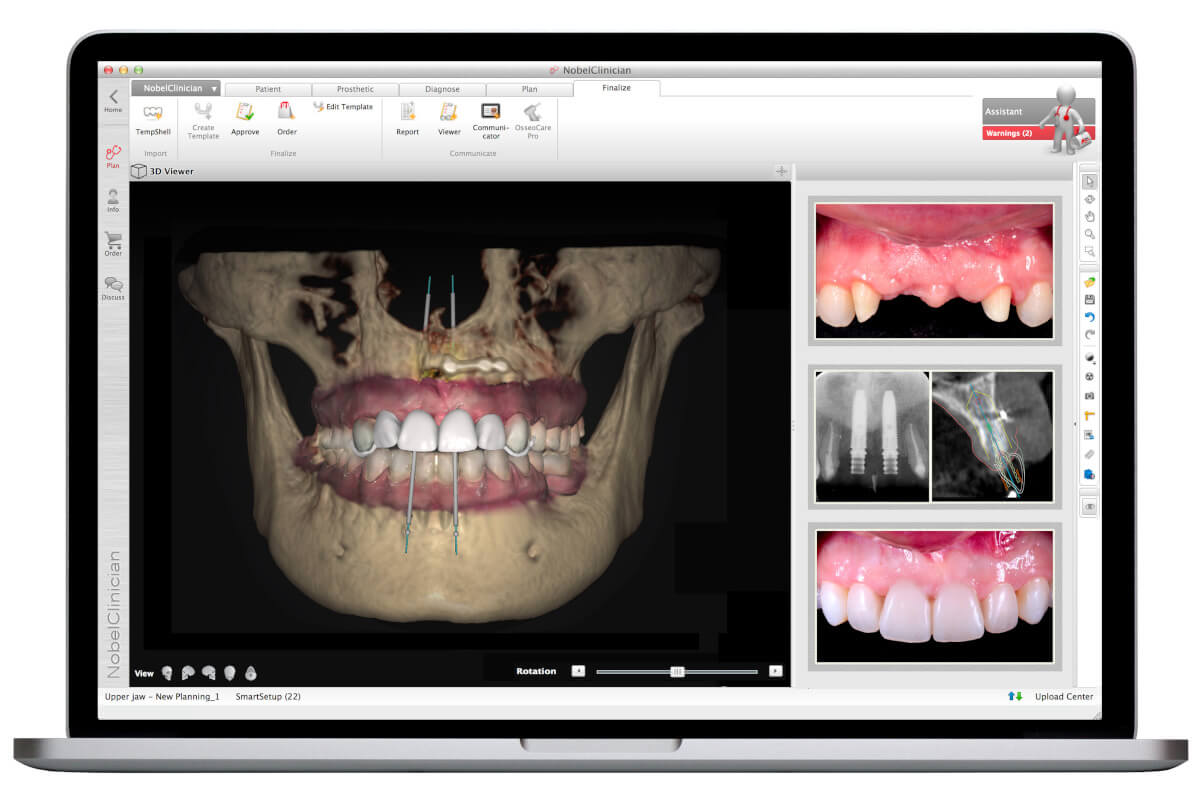Redo the last action

click(x=1089, y=334)
